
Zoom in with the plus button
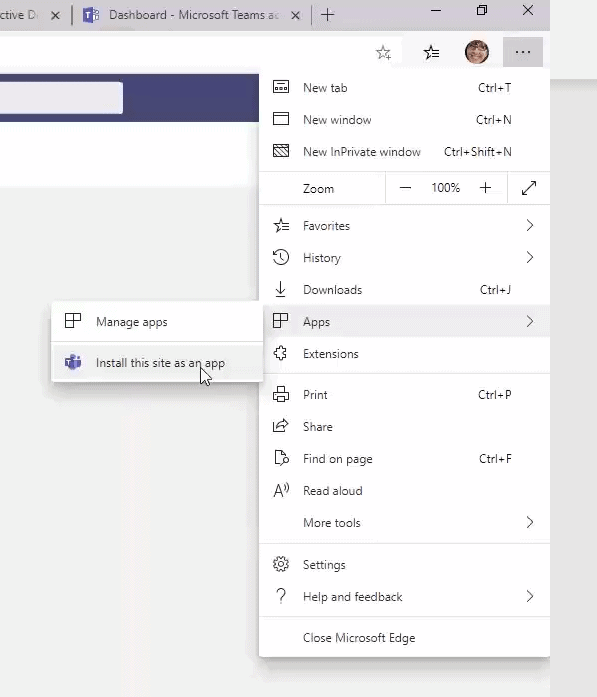485,188
